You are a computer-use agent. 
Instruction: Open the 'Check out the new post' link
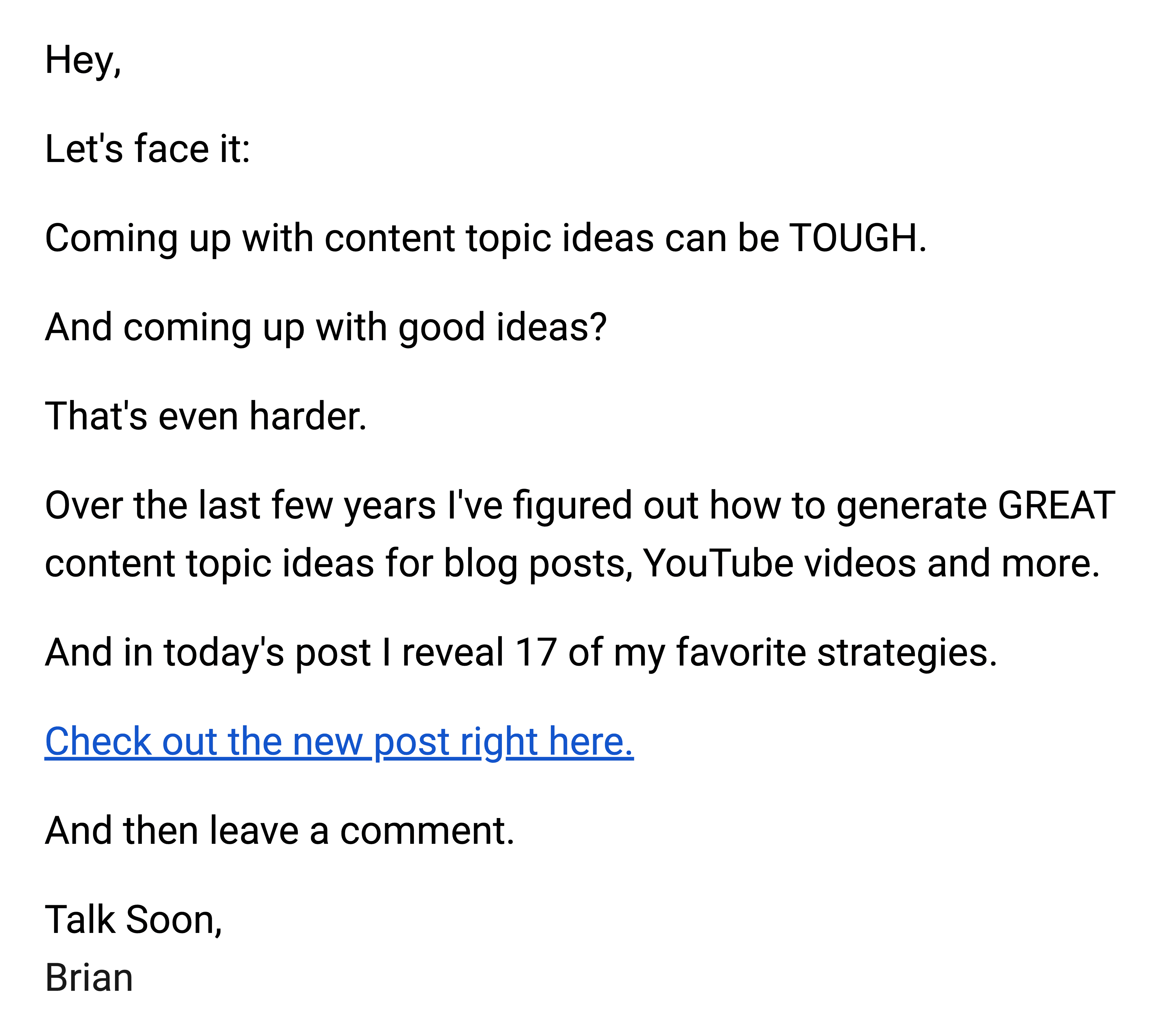click(339, 742)
